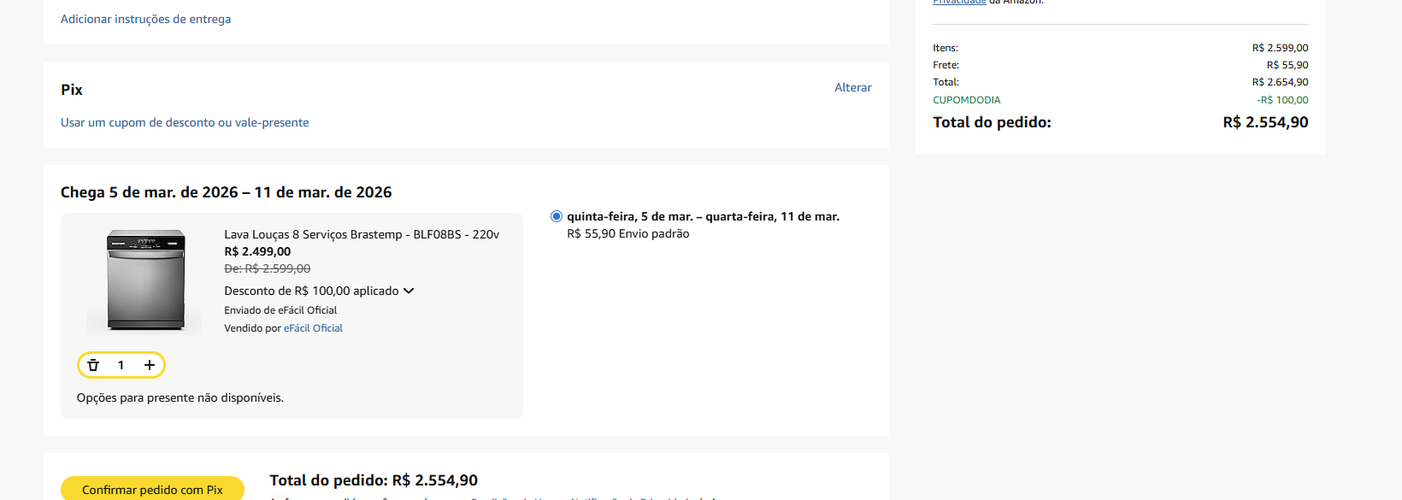The width and height of the screenshot is (1402, 500).
Task: Click the 'R$ 2.599,00' items value in summary
Action: (x=1280, y=48)
